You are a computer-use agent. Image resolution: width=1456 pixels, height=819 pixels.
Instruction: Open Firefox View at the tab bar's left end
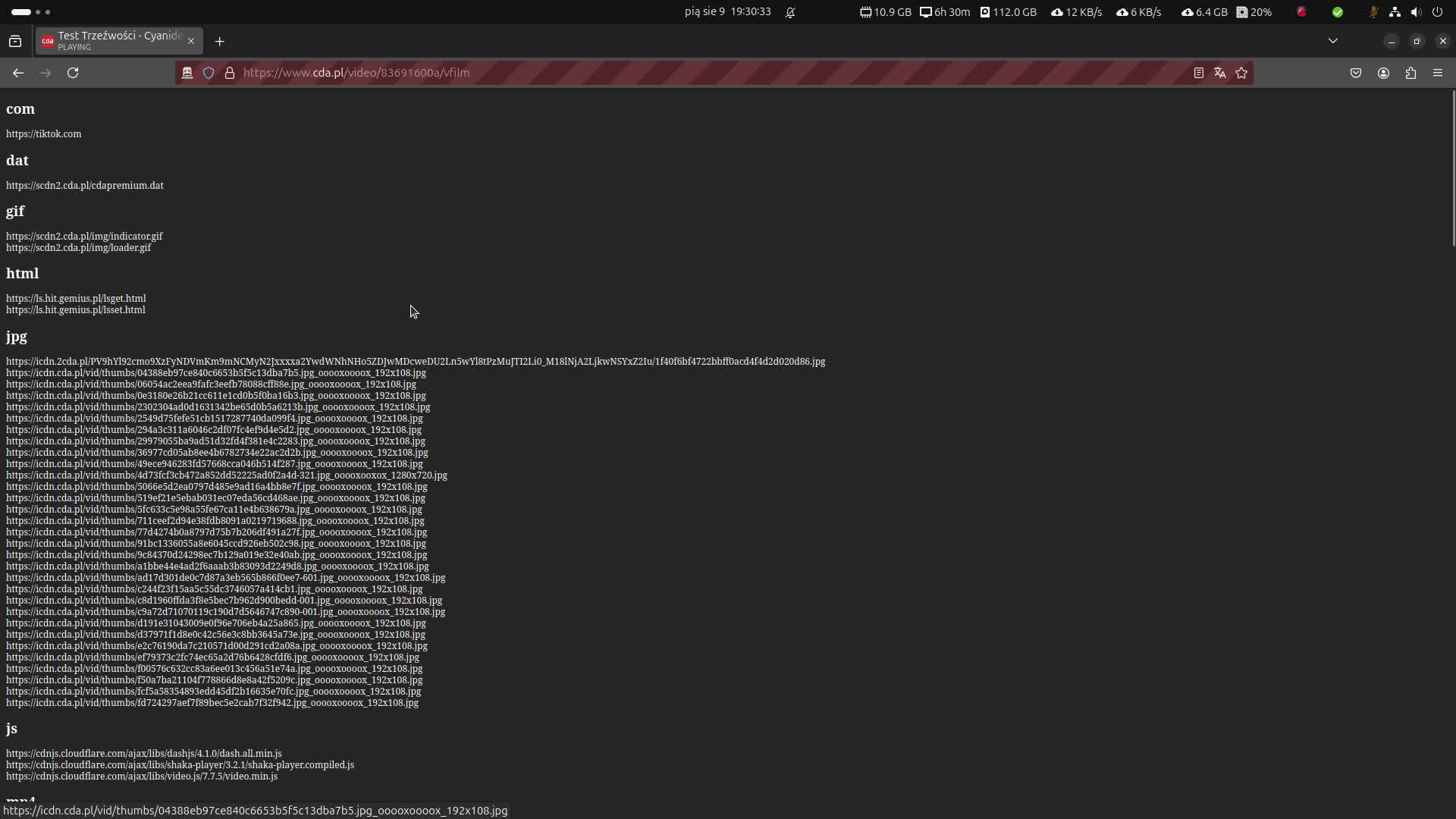pyautogui.click(x=15, y=41)
